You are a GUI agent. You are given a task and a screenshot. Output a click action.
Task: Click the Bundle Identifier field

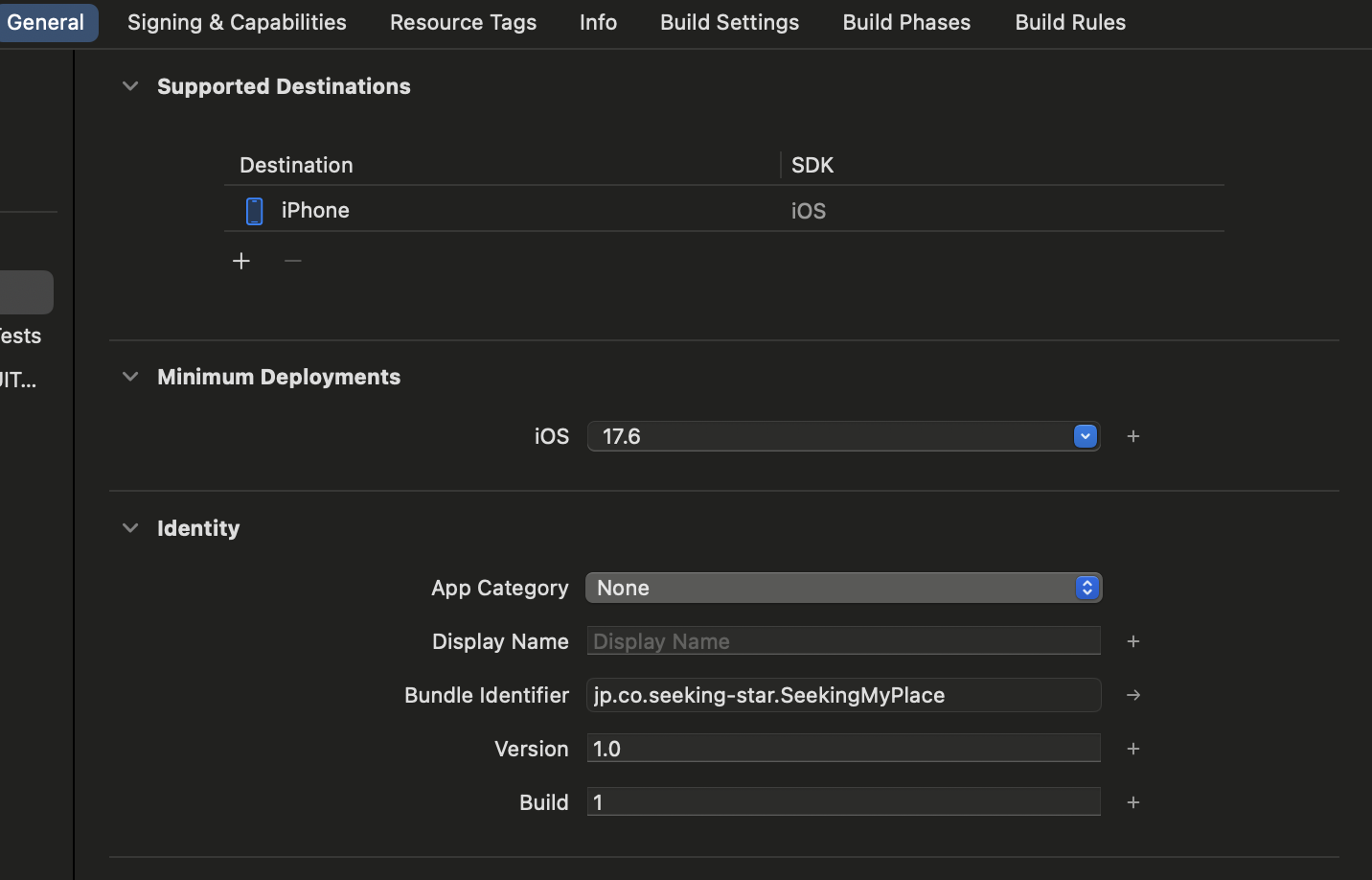pyautogui.click(x=843, y=695)
